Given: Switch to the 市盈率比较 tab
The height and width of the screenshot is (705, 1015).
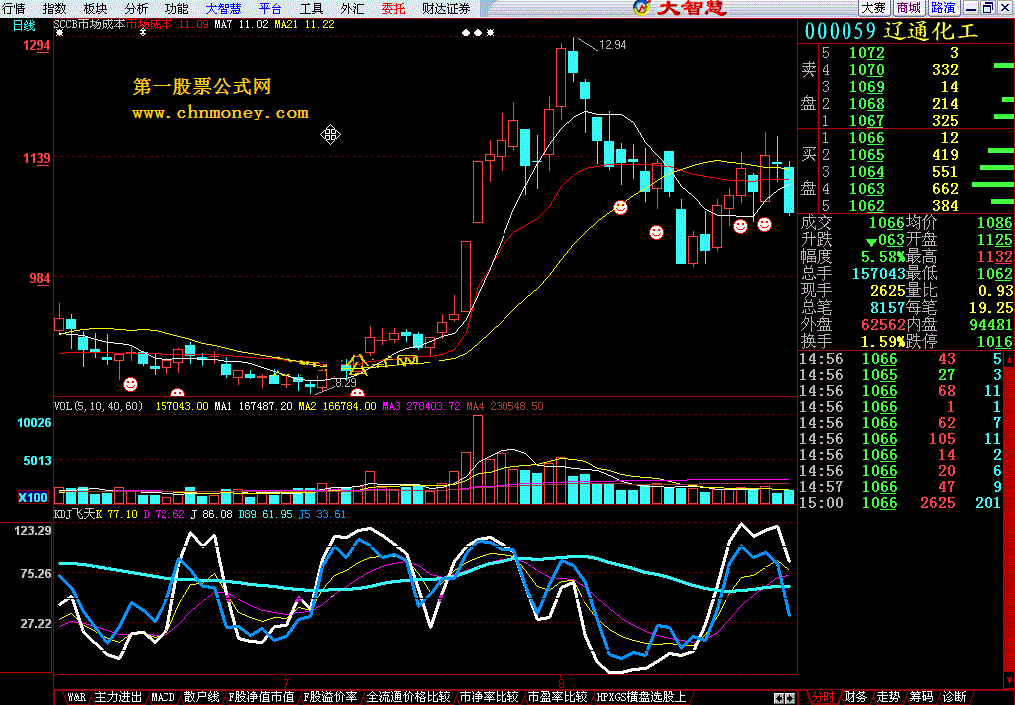Looking at the screenshot, I should (x=557, y=697).
